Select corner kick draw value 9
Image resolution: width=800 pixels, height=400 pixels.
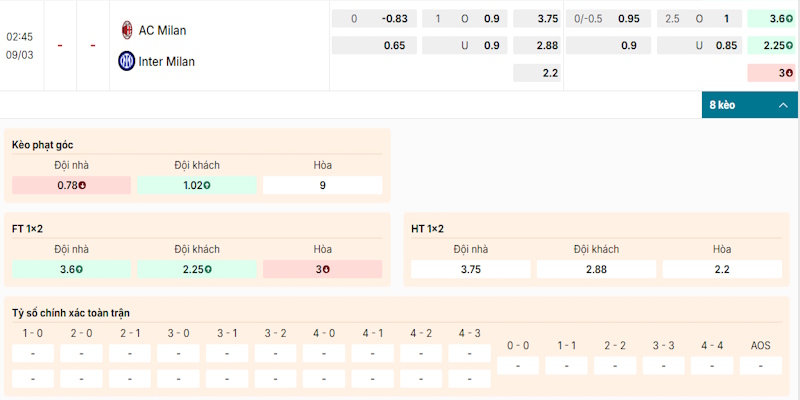point(322,185)
